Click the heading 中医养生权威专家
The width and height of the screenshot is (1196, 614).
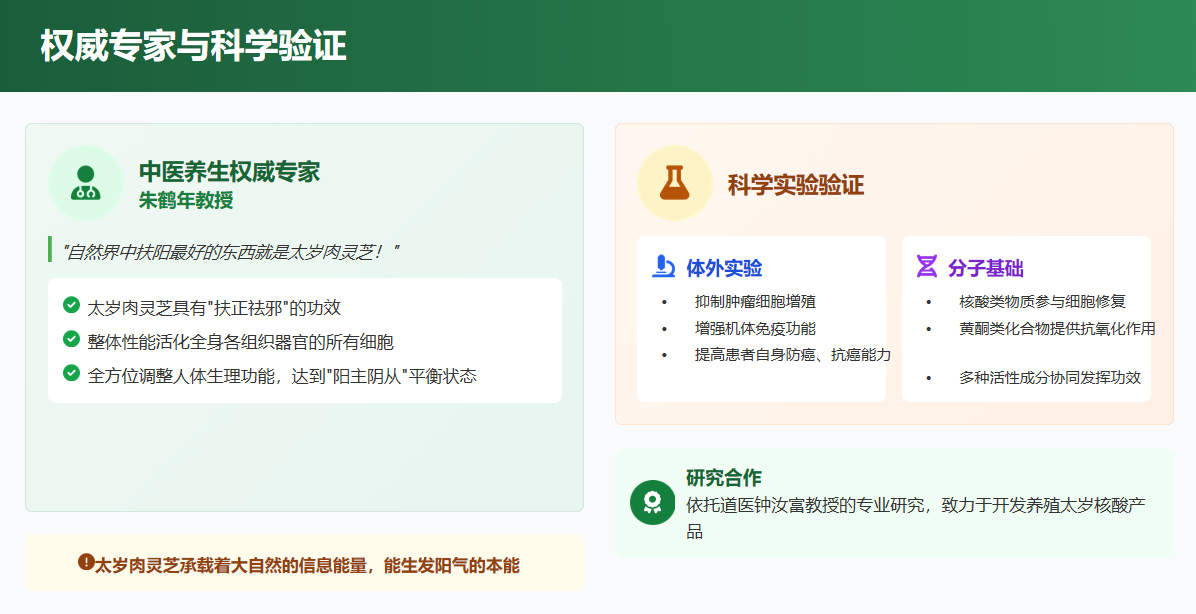(230, 172)
